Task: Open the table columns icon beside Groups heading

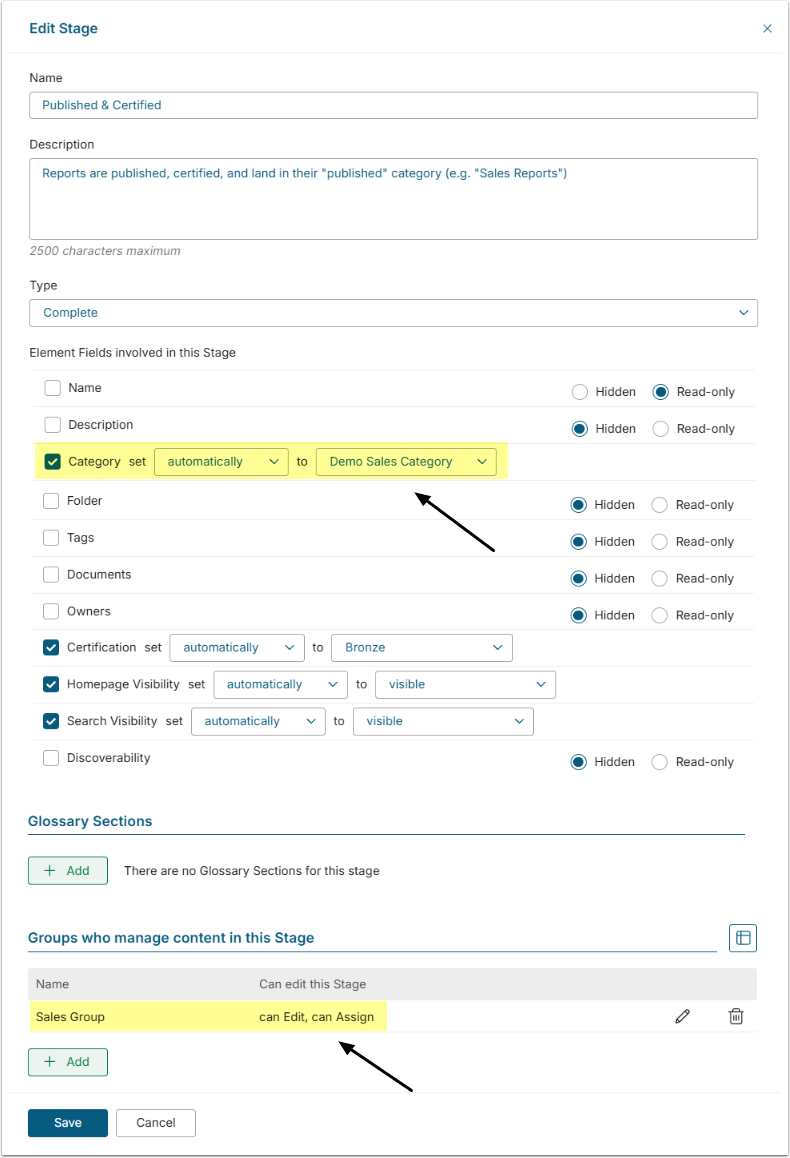Action: tap(743, 937)
